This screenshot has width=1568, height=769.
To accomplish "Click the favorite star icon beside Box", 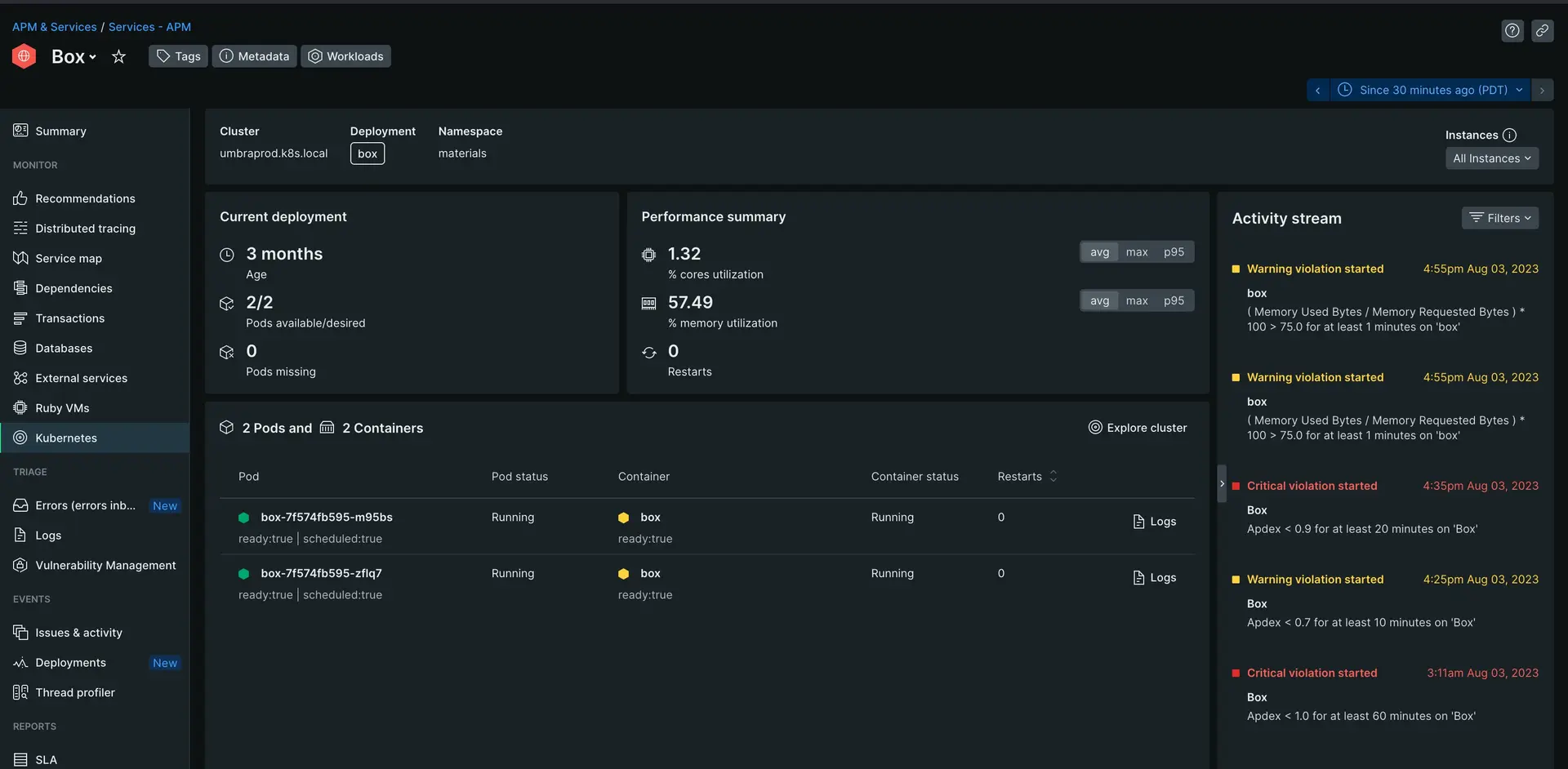I will coord(118,56).
